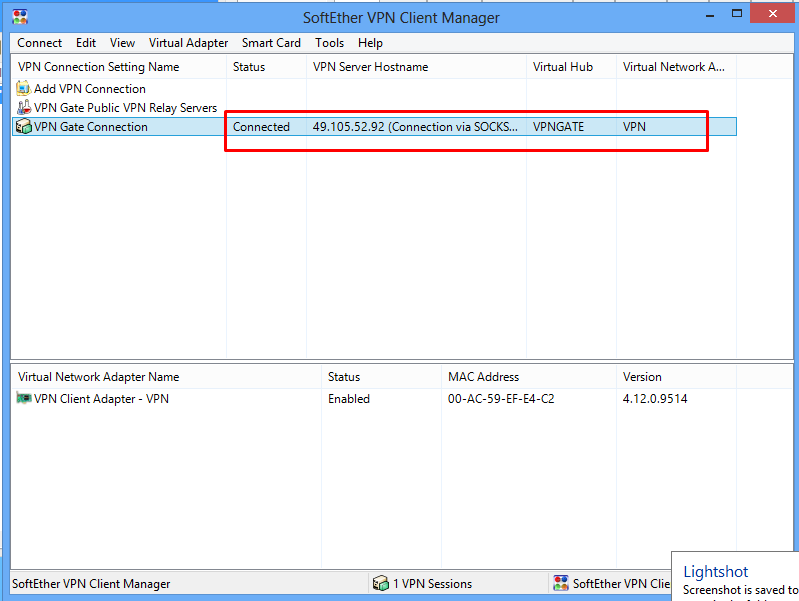Open the Help menu
This screenshot has height=601, width=799.
tap(370, 43)
